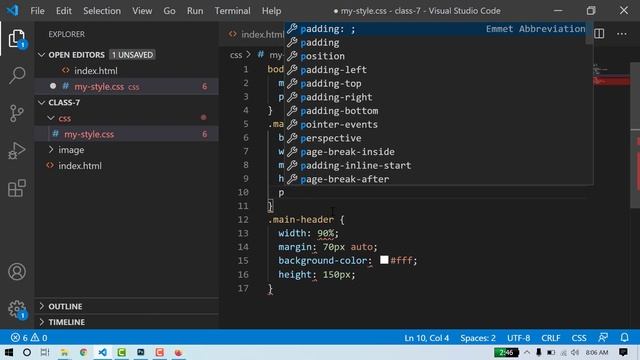The image size is (640, 360).
Task: Open the Source Control view icon
Action: (x=17, y=113)
